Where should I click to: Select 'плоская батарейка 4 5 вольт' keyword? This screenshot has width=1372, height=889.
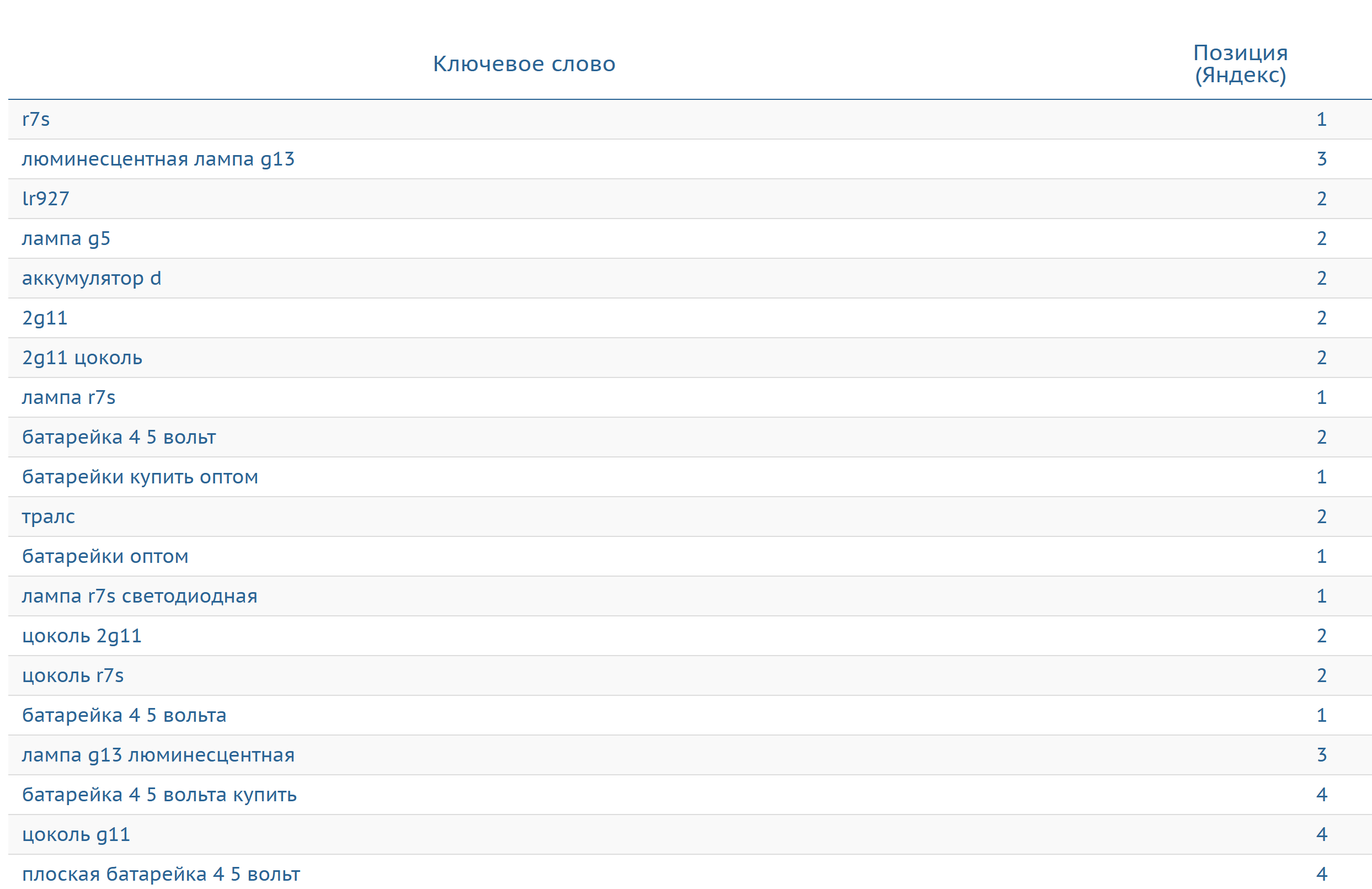tap(161, 874)
